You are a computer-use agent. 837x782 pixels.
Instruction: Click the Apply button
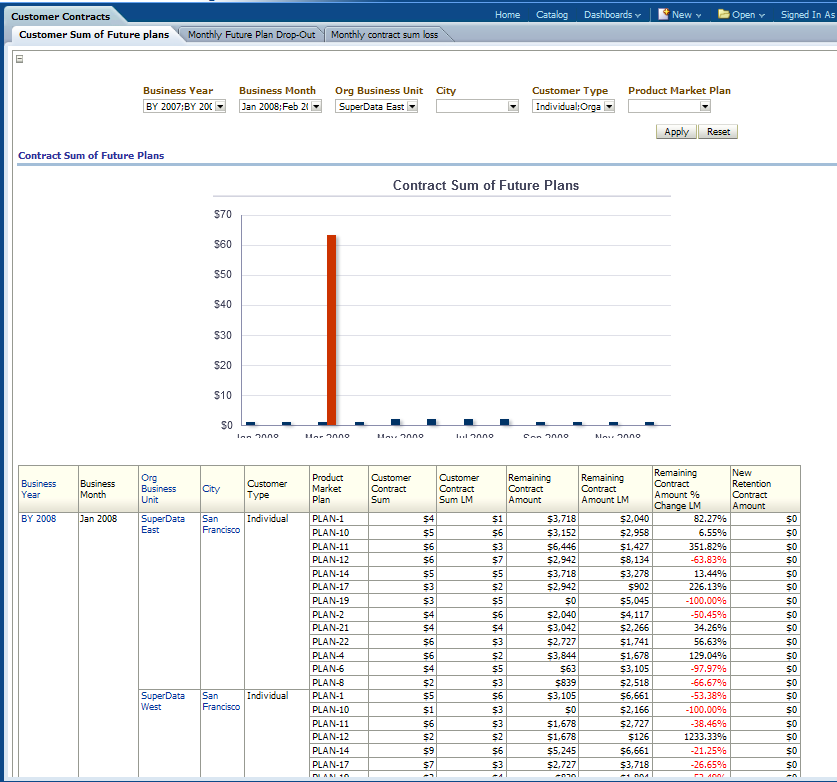click(676, 132)
